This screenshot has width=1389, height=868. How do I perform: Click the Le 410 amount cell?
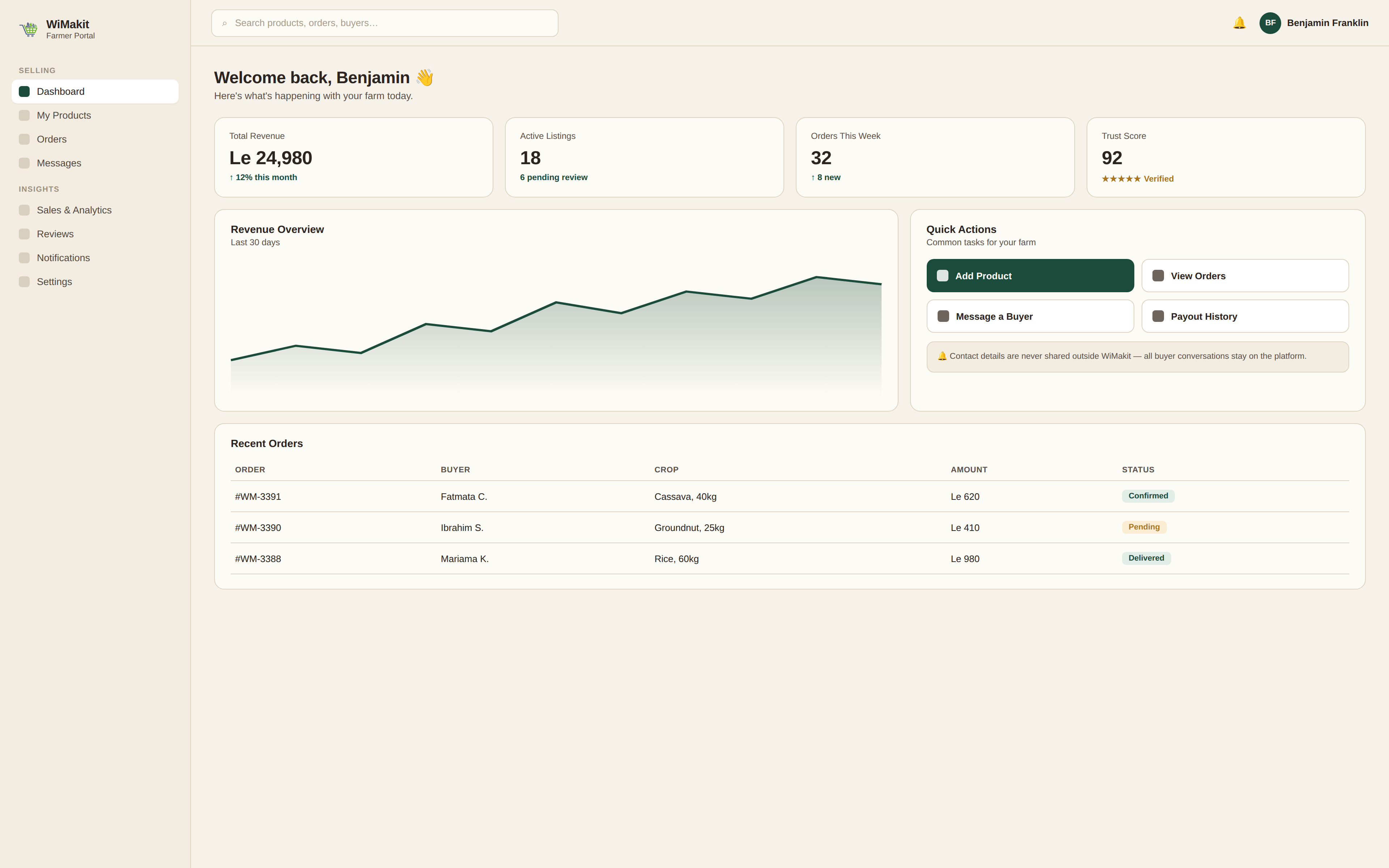[x=965, y=528]
